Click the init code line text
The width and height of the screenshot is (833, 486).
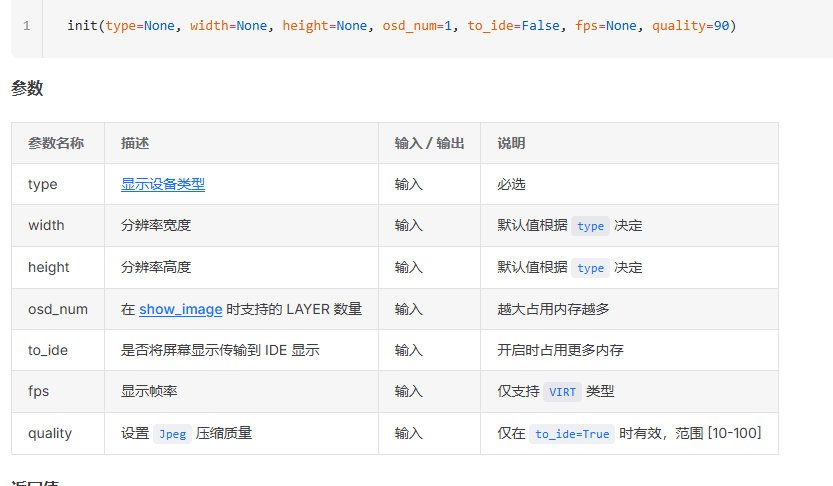coord(402,25)
